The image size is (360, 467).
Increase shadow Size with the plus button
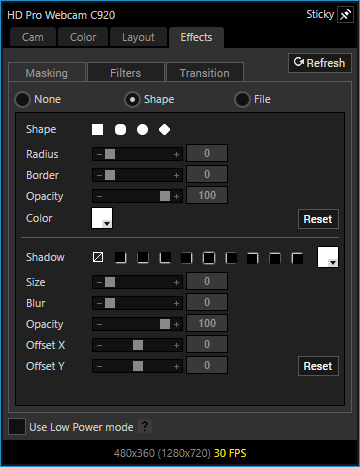click(176, 282)
